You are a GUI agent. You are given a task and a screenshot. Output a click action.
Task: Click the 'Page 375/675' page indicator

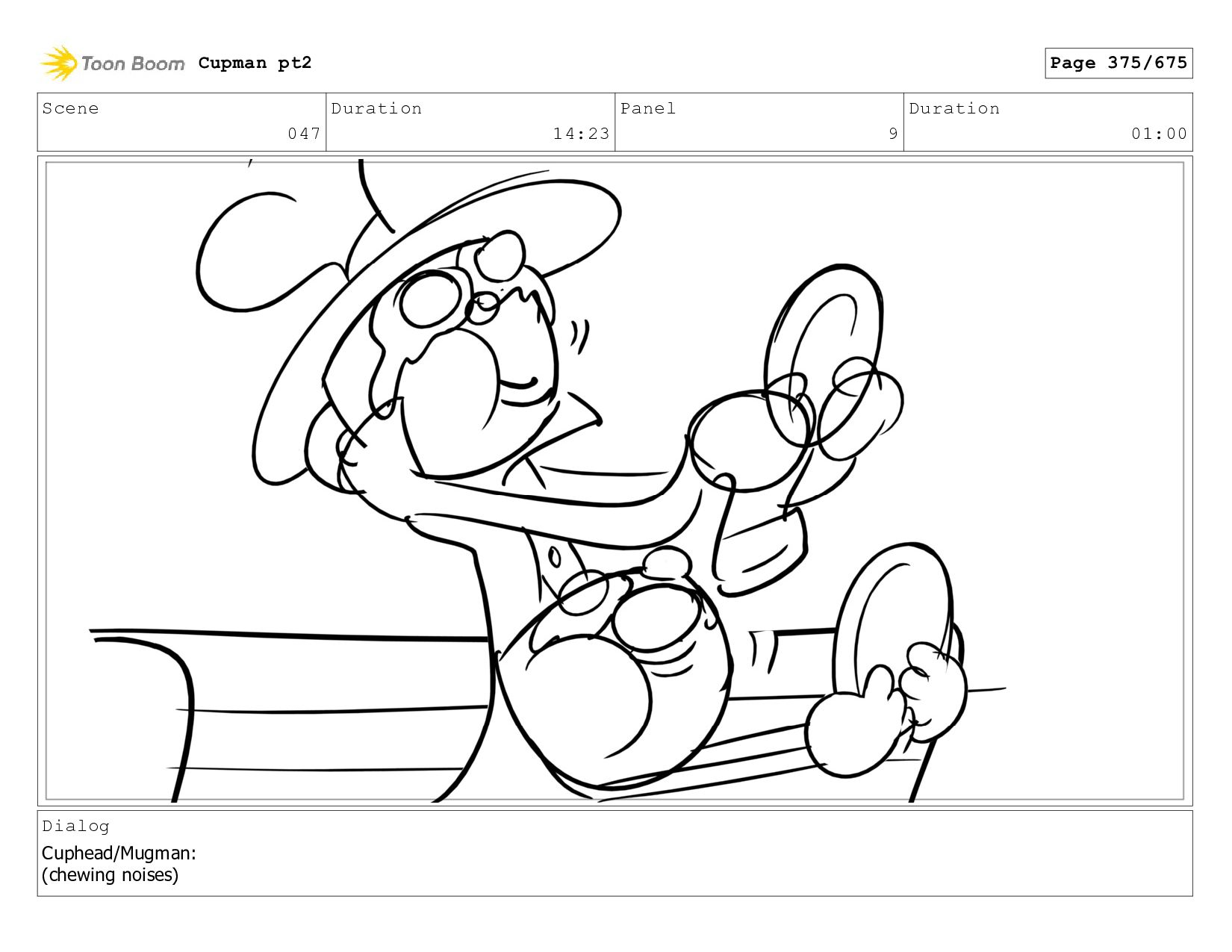[x=1119, y=63]
